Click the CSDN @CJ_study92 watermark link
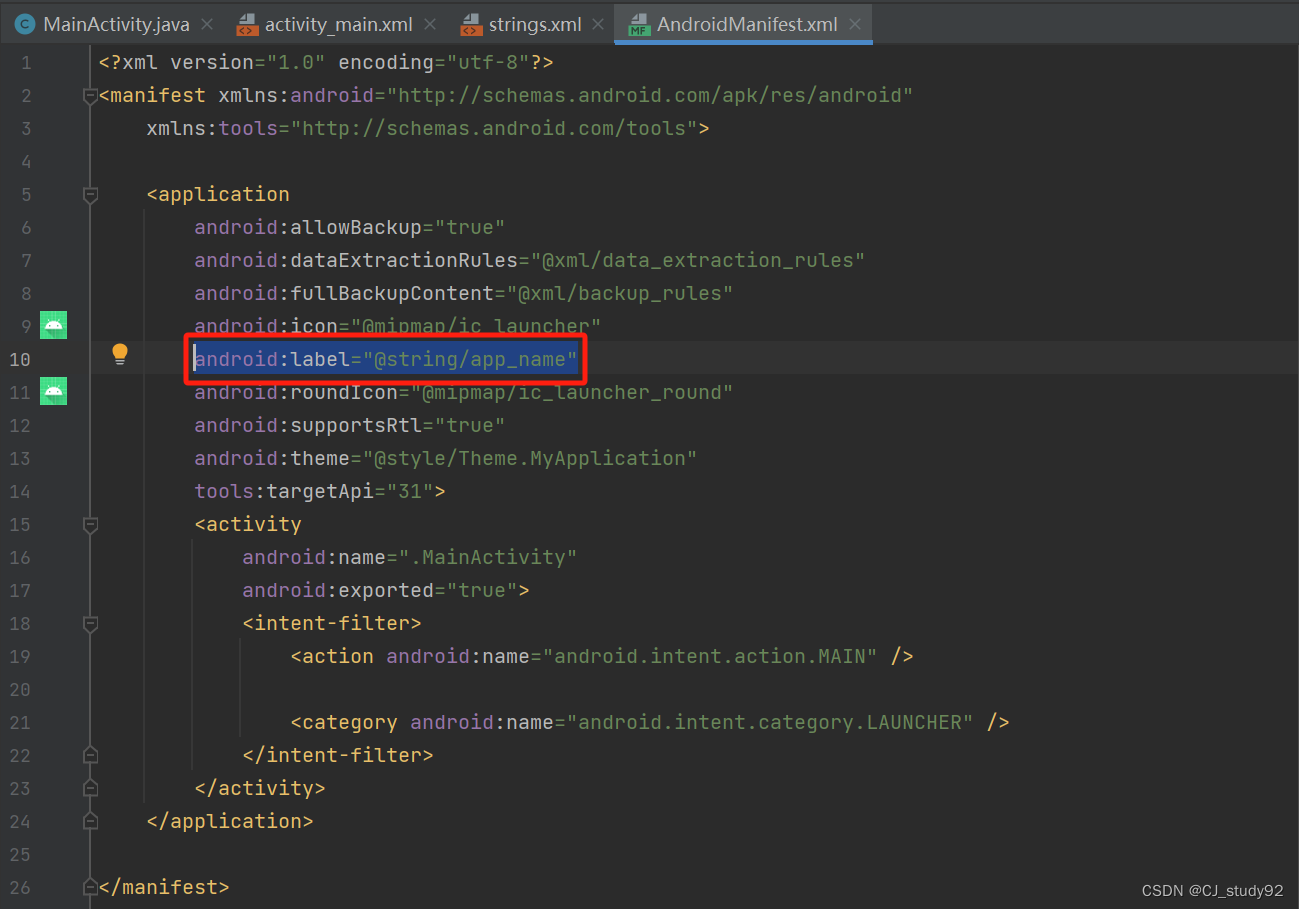Screen dimensions: 1299x909 click(x=1213, y=890)
